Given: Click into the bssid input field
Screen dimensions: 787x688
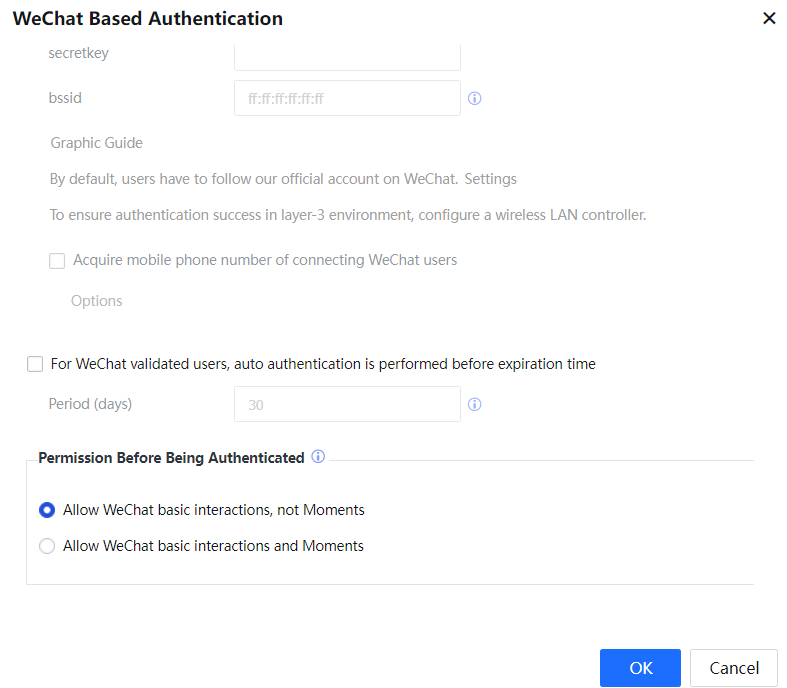Looking at the screenshot, I should 347,99.
